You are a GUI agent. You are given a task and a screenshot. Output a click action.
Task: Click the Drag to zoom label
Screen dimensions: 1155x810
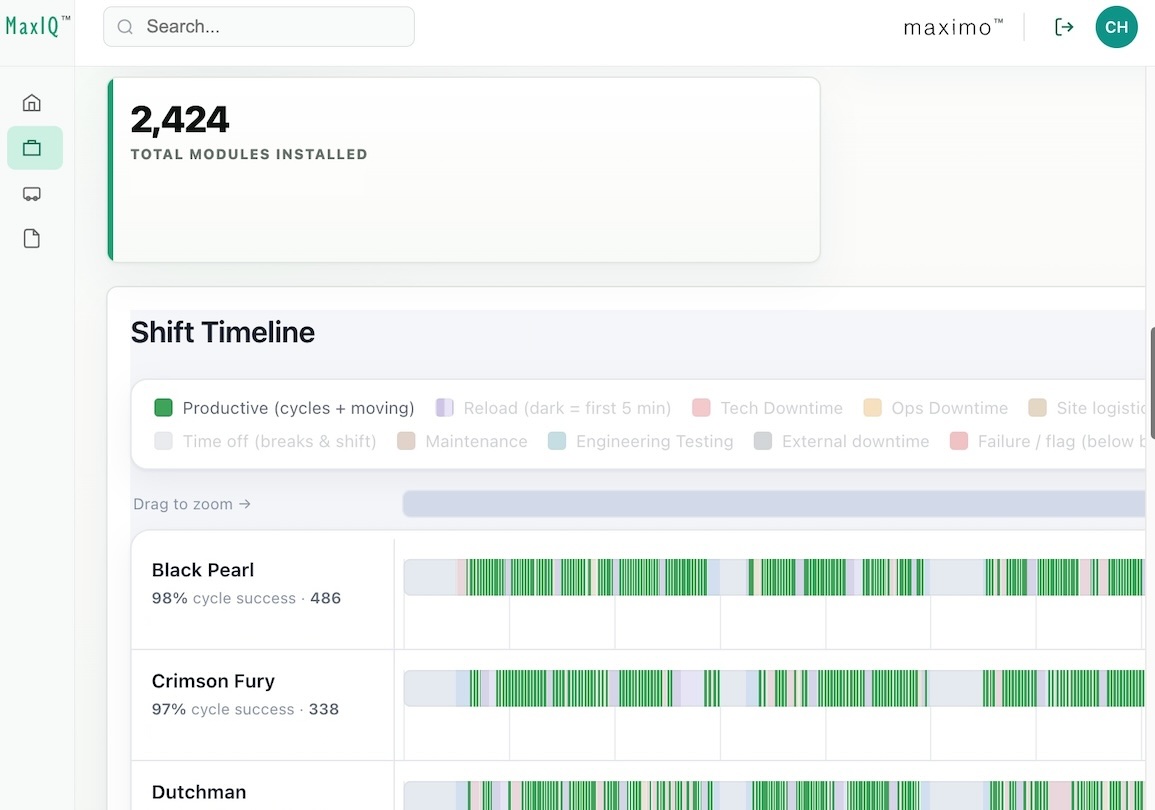click(192, 504)
